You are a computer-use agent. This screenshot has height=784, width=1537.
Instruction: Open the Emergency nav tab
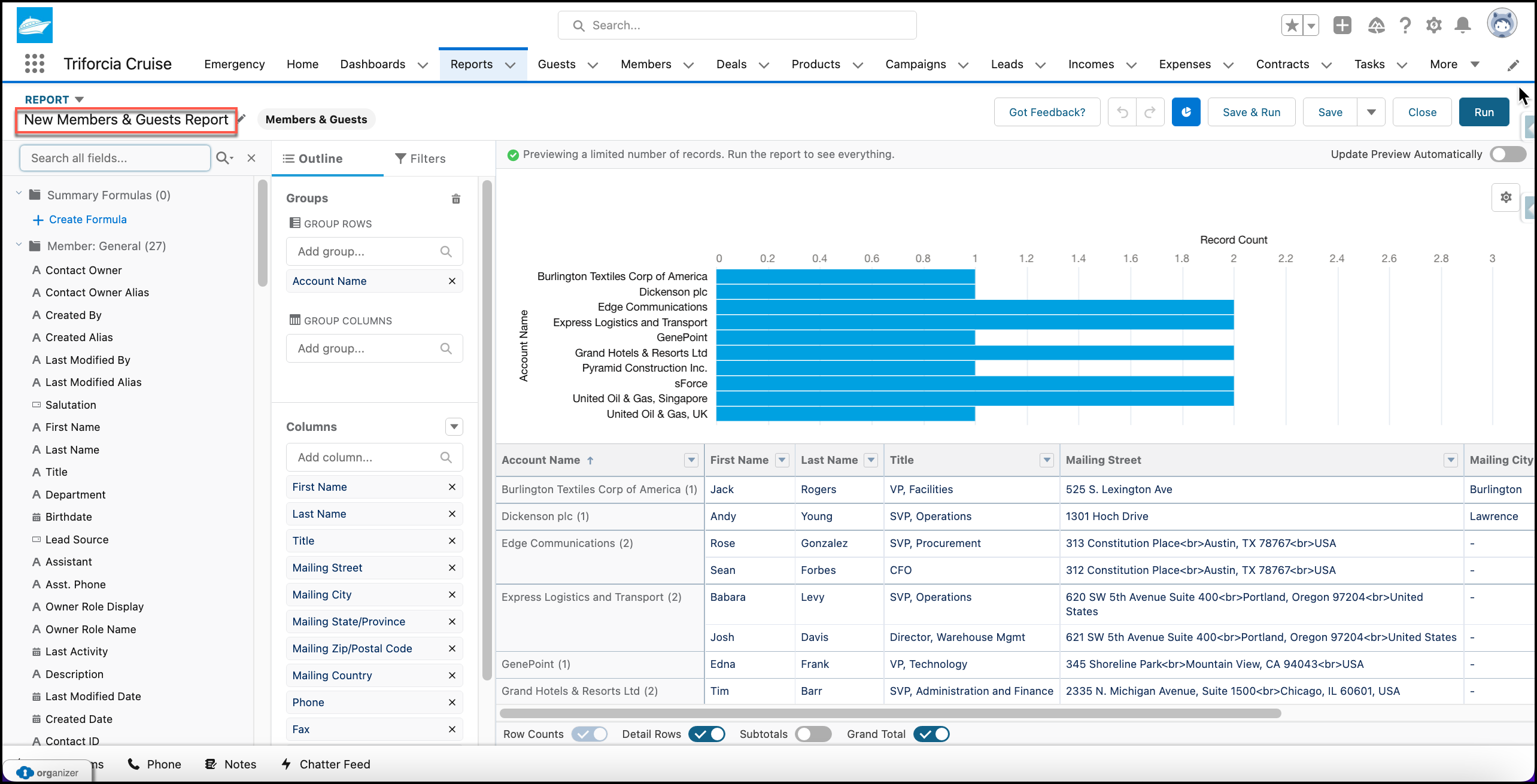tap(234, 64)
